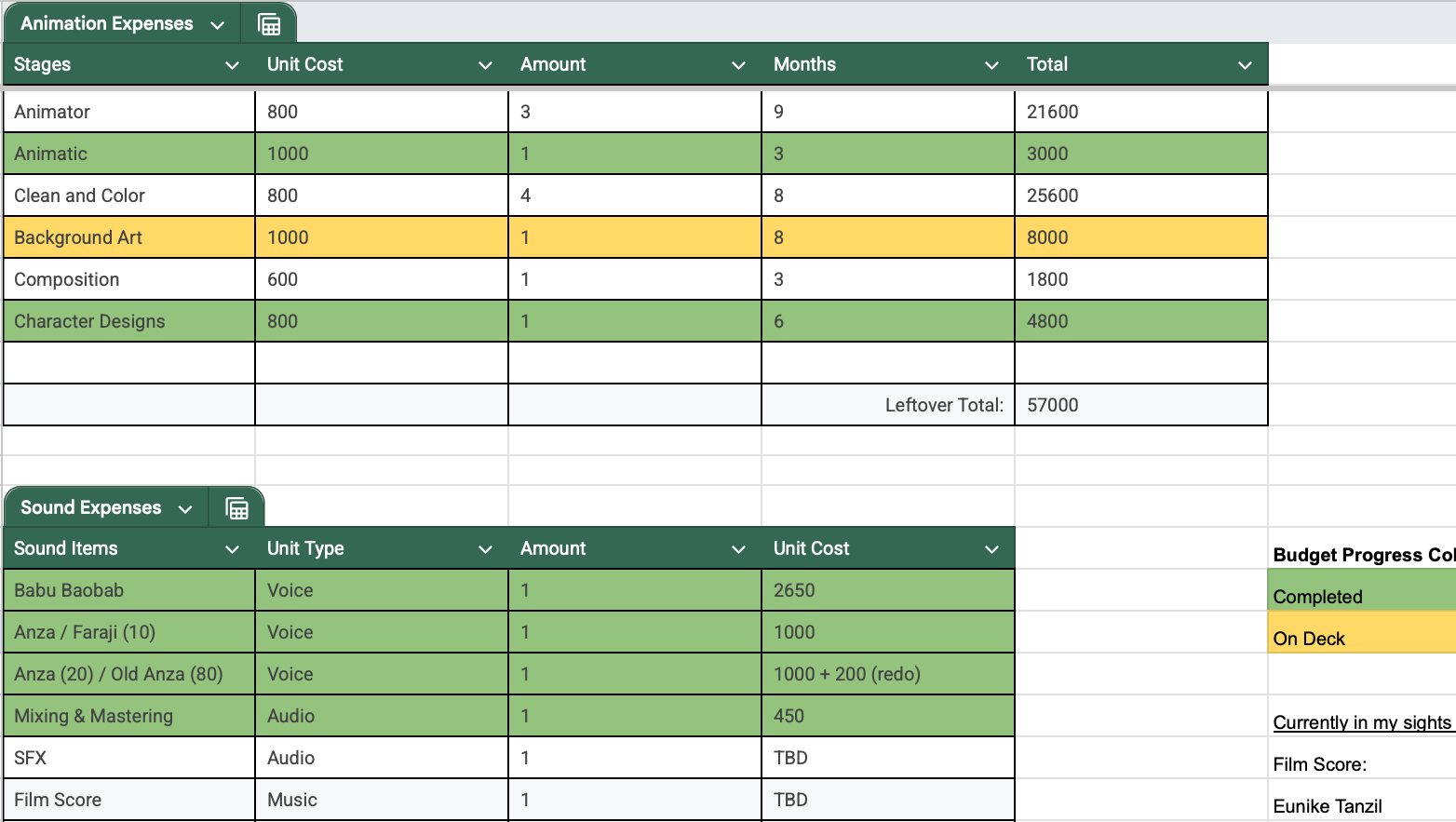1456x822 pixels.
Task: Select the SFX unit cost TBD cell
Action: [x=887, y=758]
